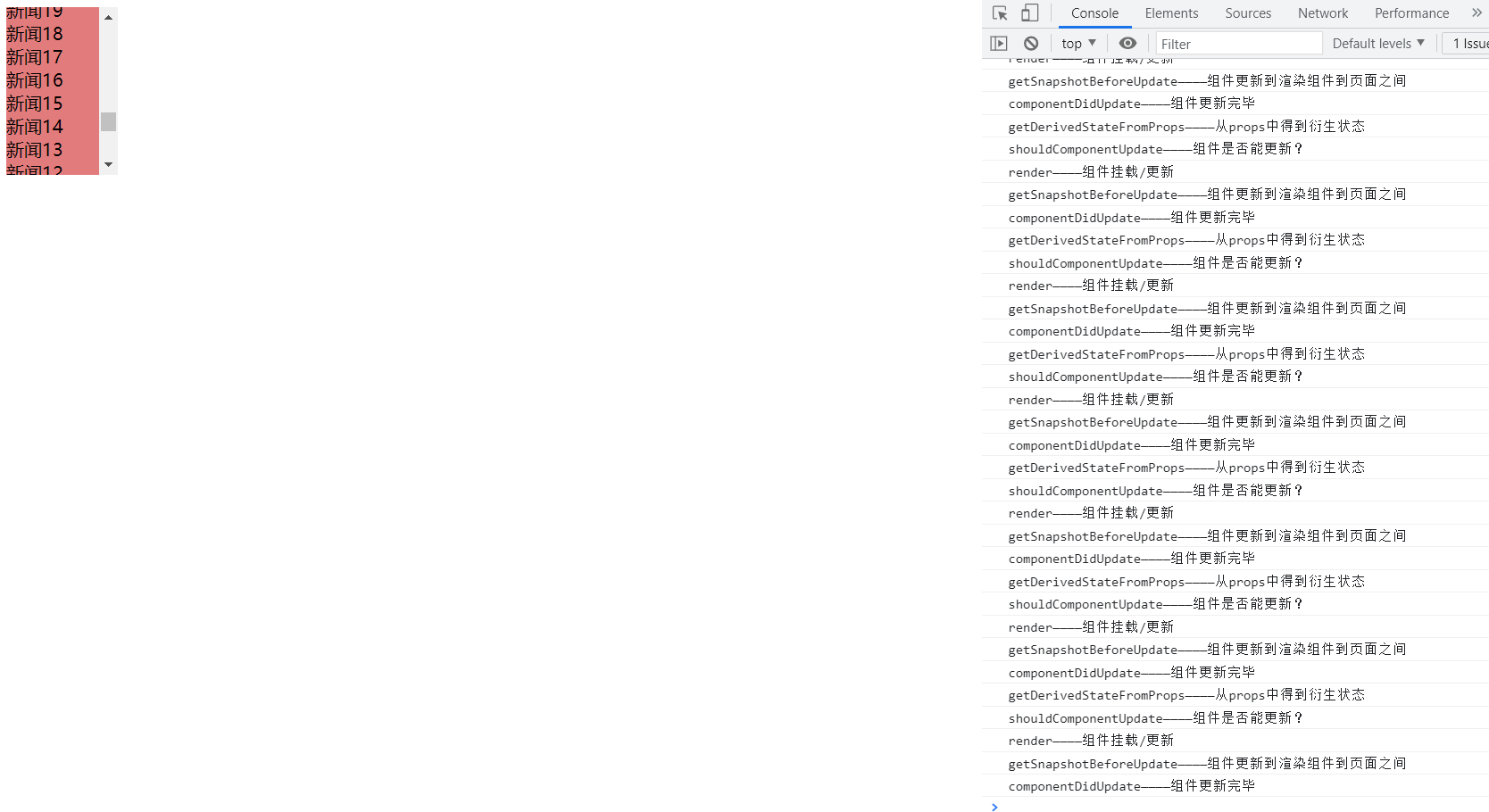The height and width of the screenshot is (812, 1489).
Task: Open the top context dropdown
Action: [1078, 44]
